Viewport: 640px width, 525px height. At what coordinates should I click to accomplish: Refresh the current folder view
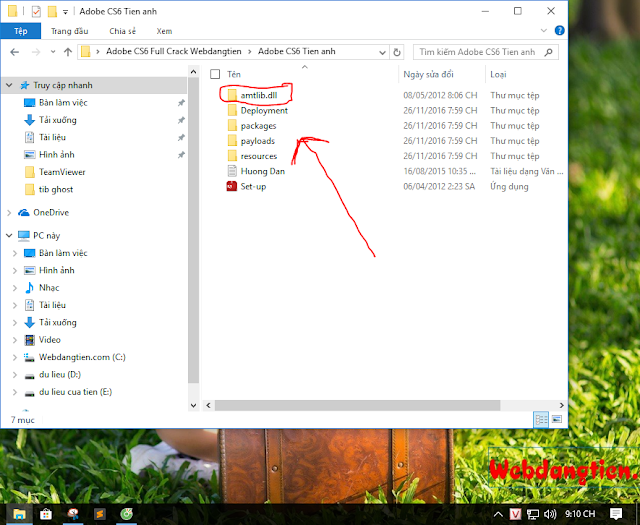(397, 52)
